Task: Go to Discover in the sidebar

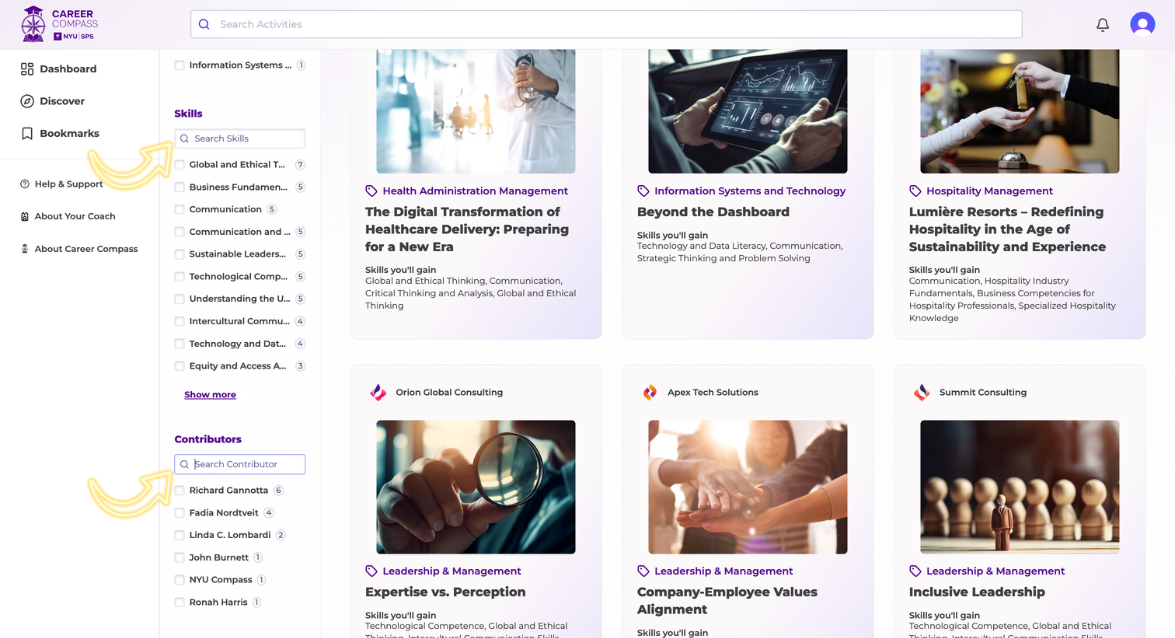Action: (61, 101)
